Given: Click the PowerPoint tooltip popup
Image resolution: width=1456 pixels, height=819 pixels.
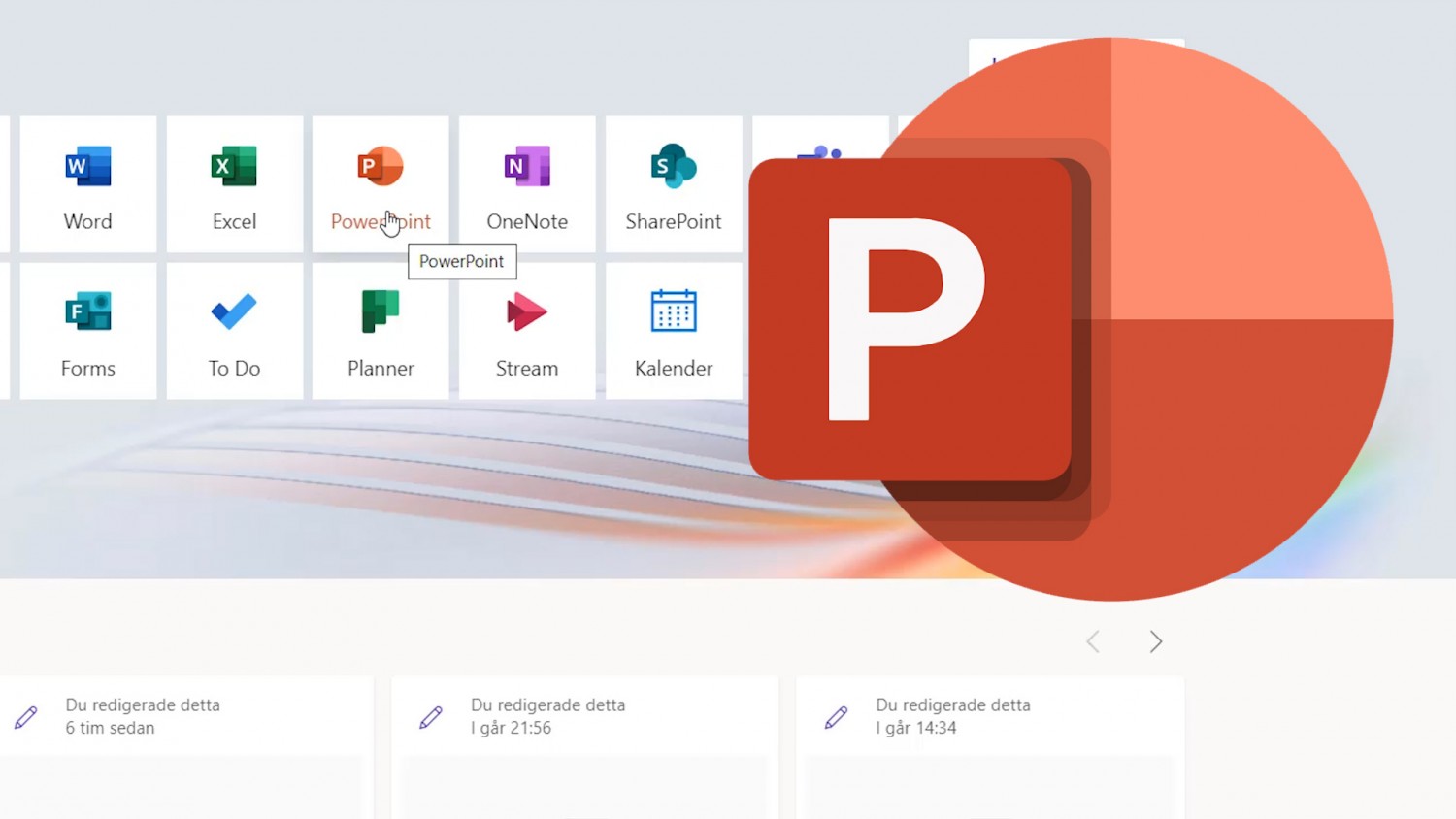Looking at the screenshot, I should (462, 261).
